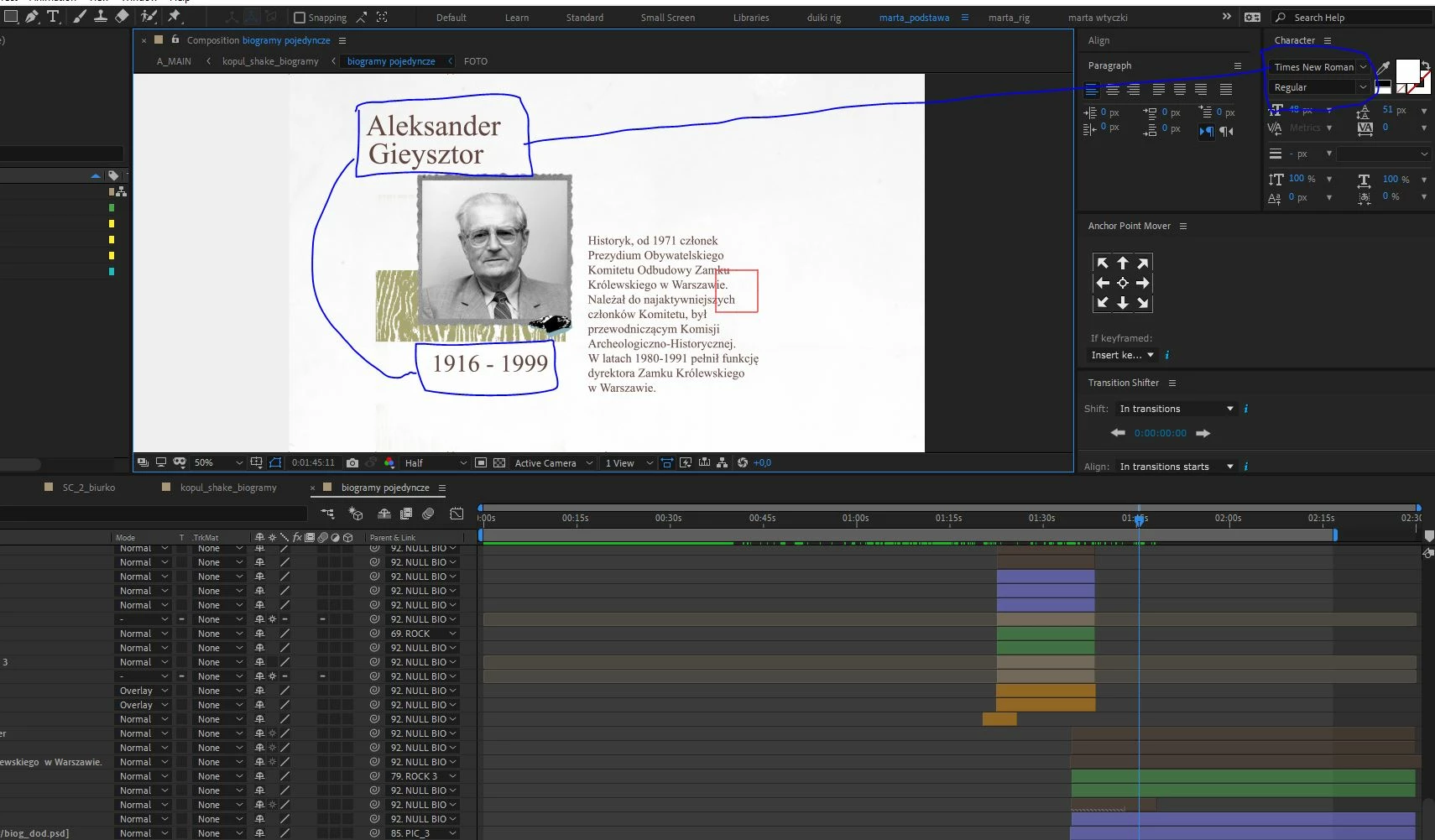This screenshot has width=1435, height=840.
Task: Open the Half resolution dropdown
Action: coord(435,462)
